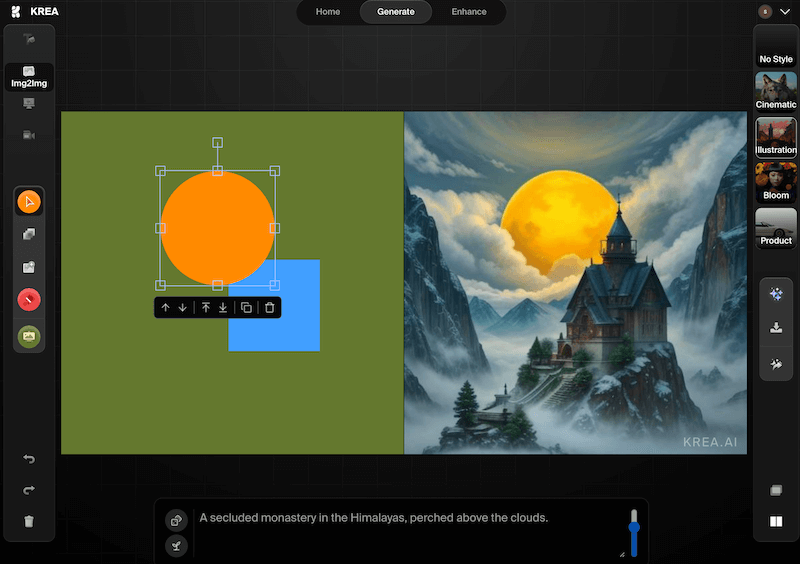Click the add image tool icon
800x564 pixels.
29,267
